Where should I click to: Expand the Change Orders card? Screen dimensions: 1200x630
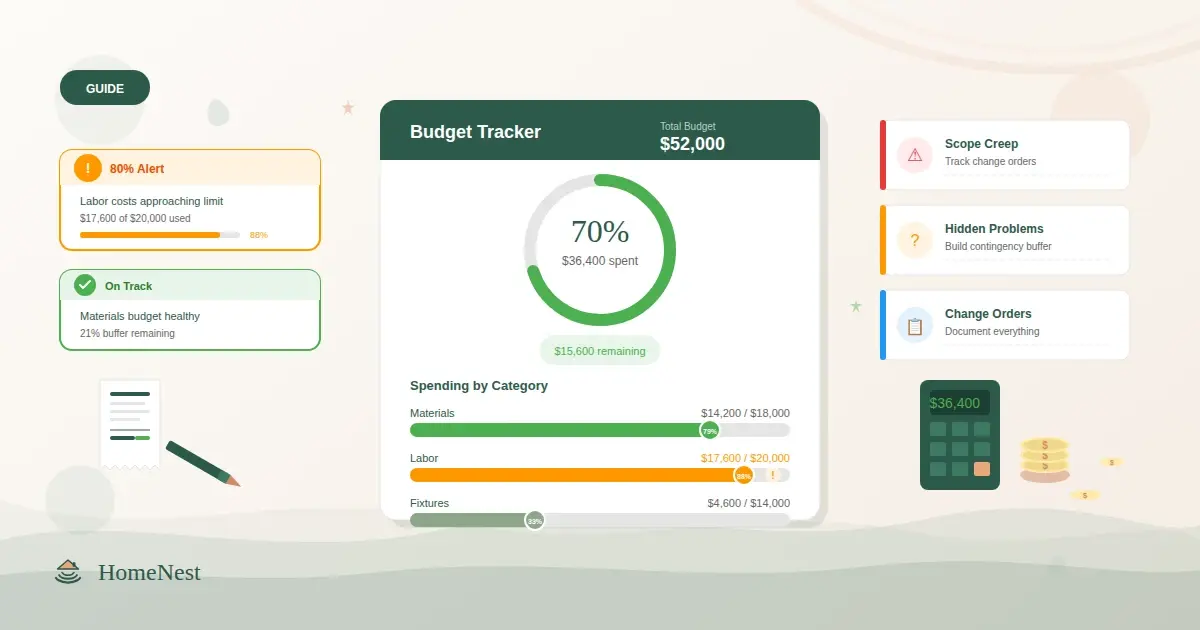1004,325
